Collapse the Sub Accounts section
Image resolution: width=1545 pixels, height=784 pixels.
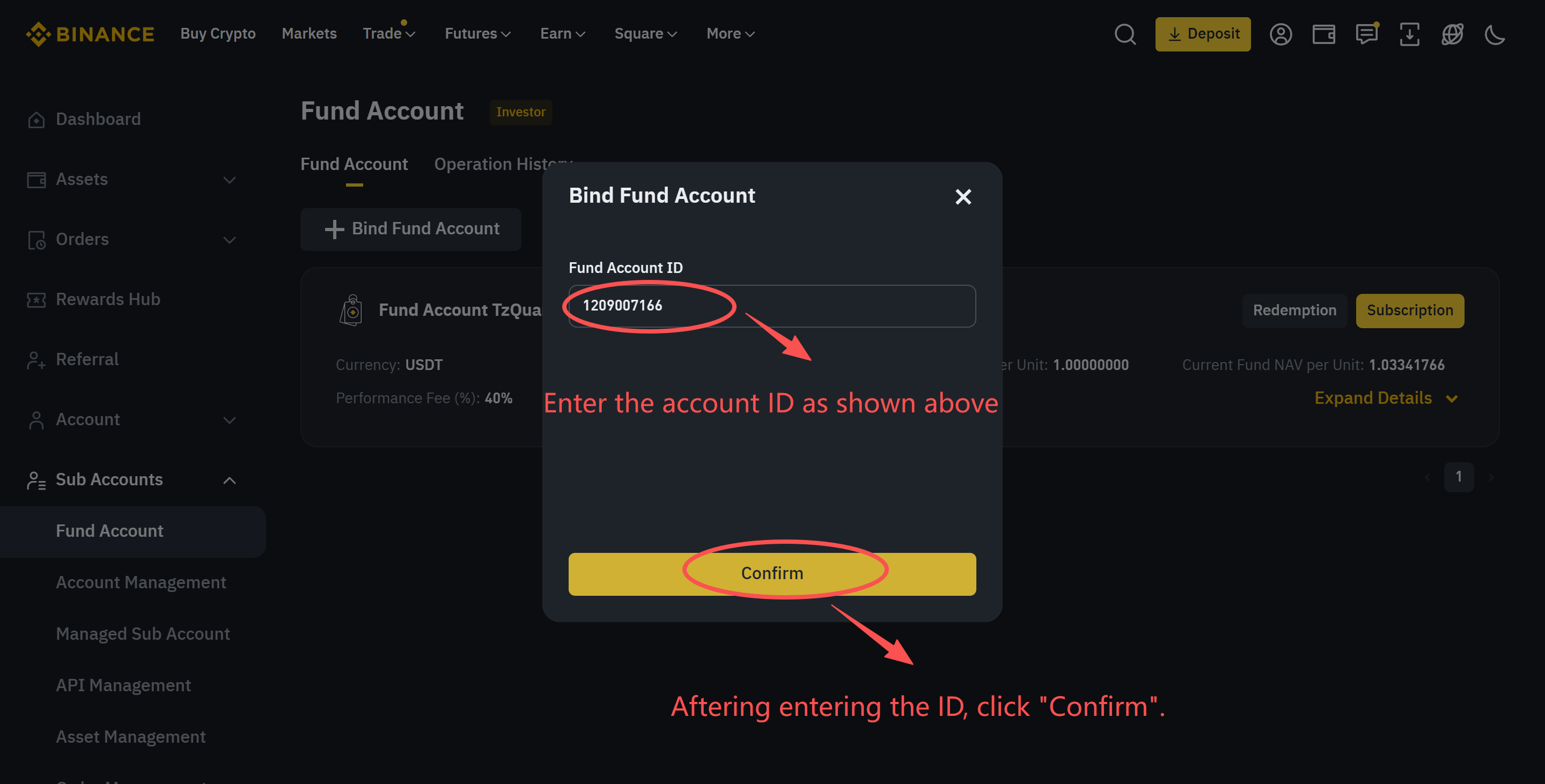click(x=230, y=479)
